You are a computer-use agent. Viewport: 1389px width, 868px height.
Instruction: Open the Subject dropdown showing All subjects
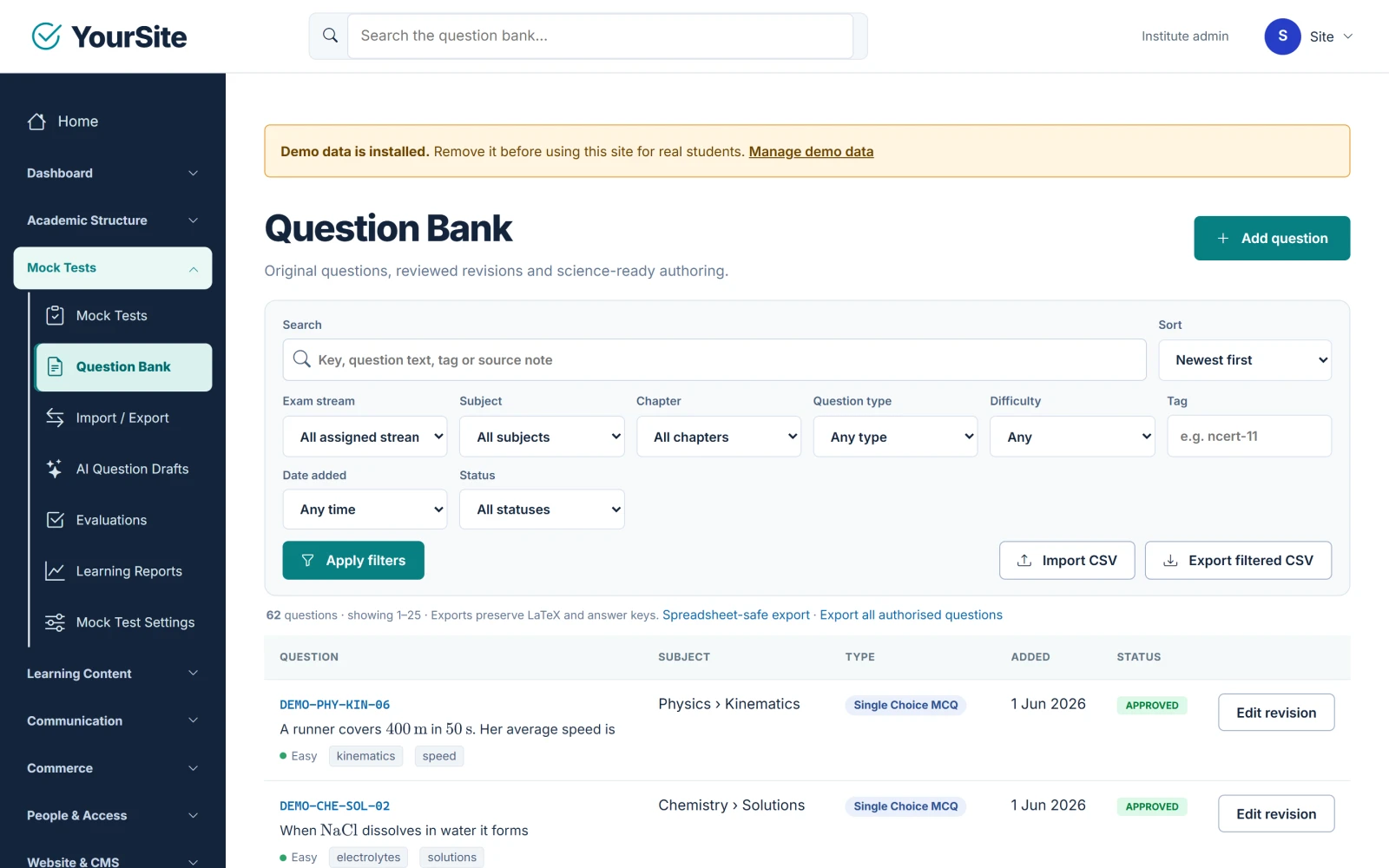(x=542, y=437)
